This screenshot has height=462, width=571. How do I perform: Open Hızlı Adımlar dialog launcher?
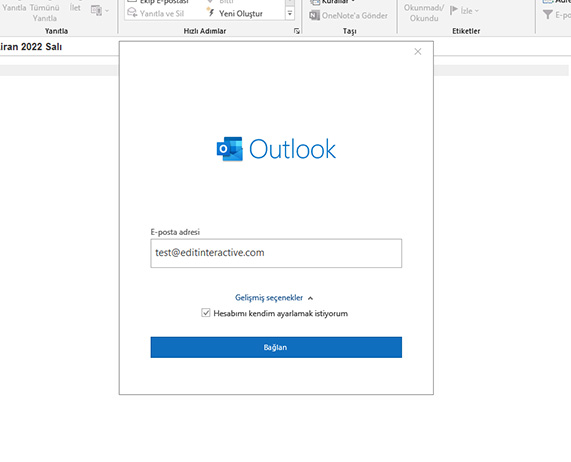297,31
